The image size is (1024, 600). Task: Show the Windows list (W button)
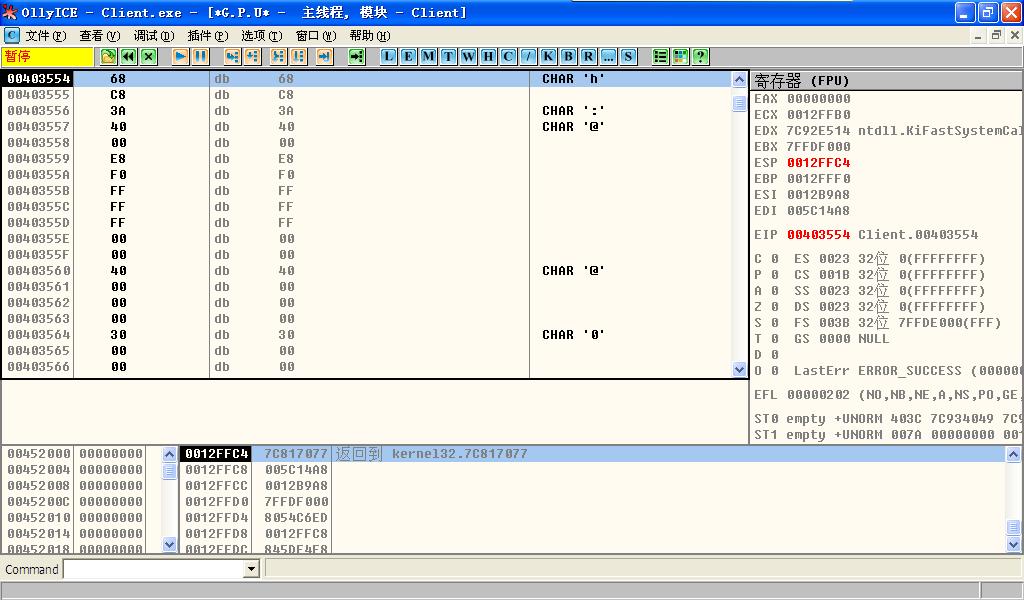[x=468, y=56]
